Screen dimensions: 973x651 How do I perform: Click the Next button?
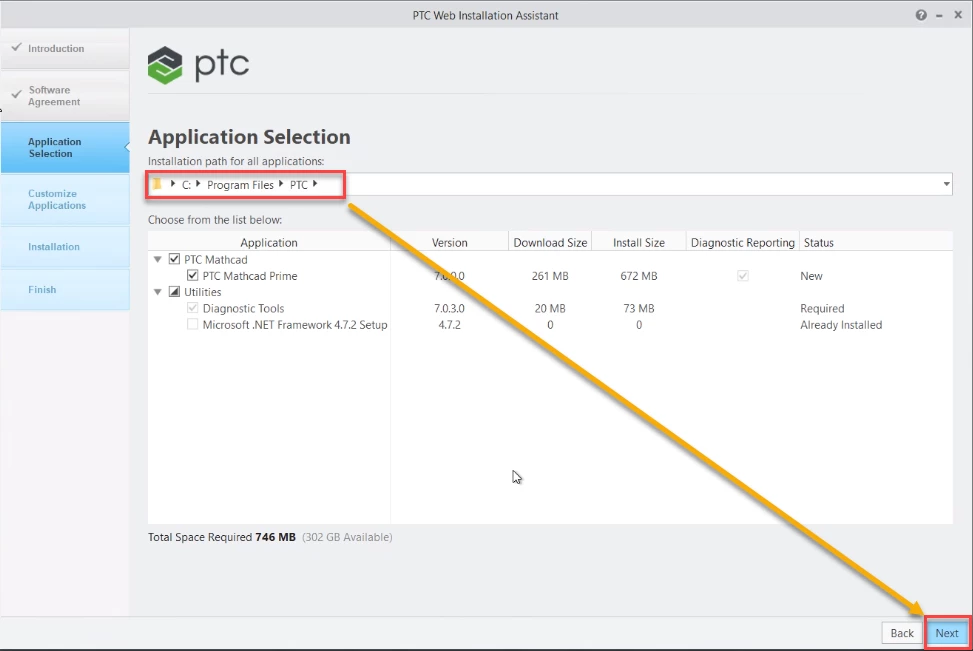click(x=947, y=633)
